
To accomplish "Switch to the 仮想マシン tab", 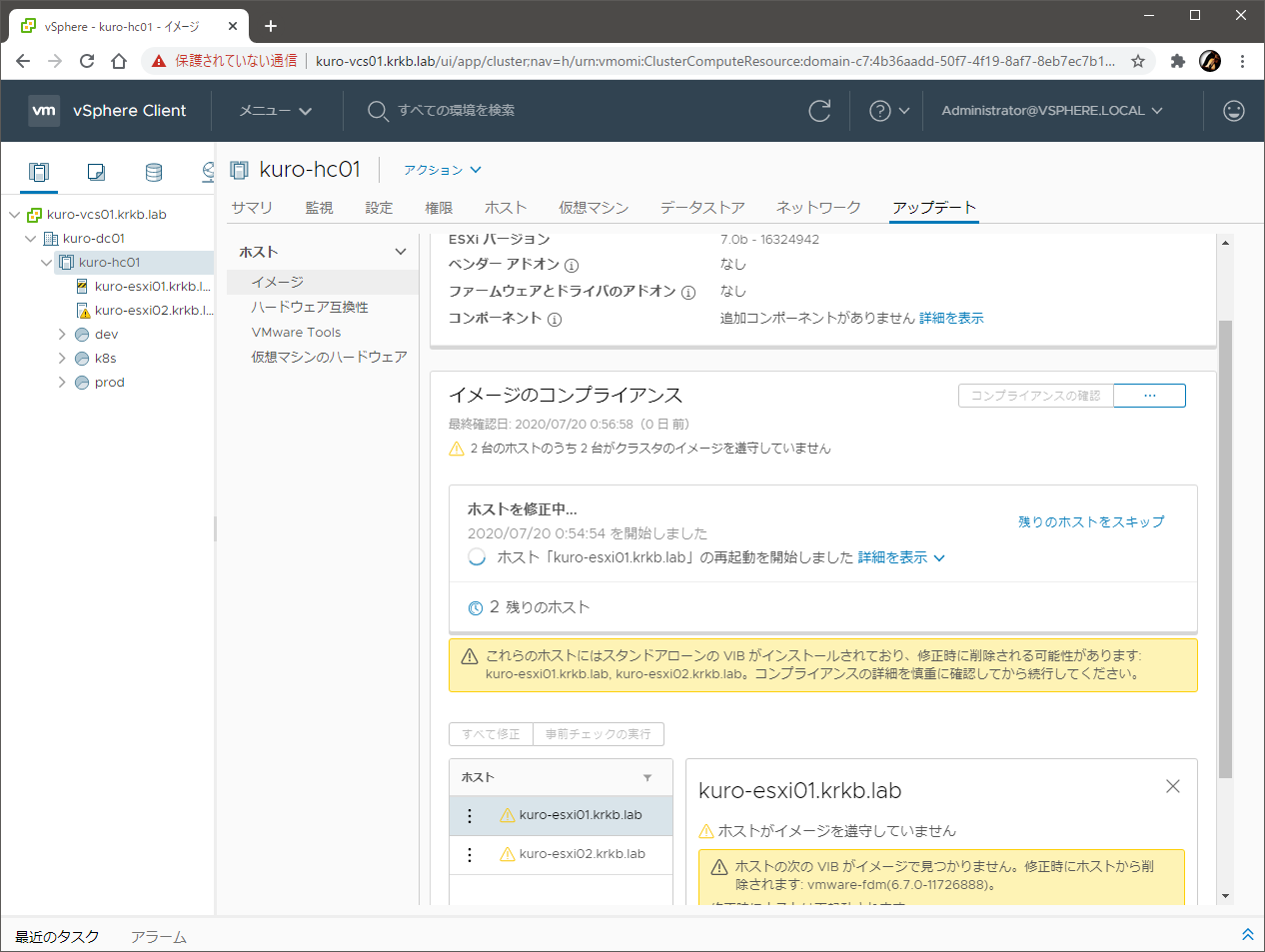I will (593, 208).
